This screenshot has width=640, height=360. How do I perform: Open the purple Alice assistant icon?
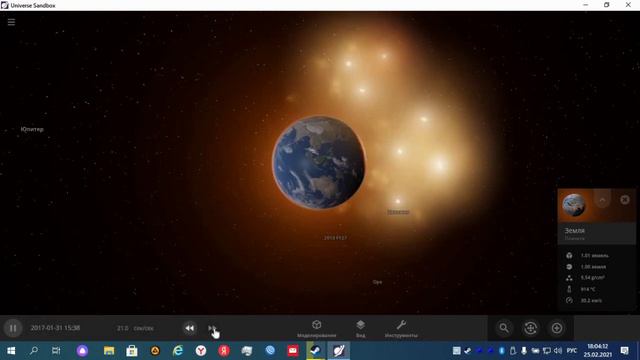coord(82,351)
